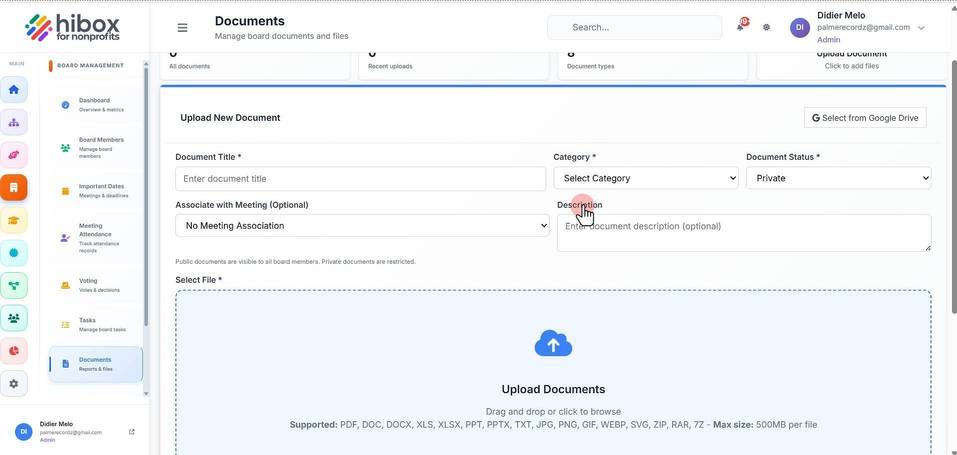The image size is (957, 455).
Task: Click the Upload Document card
Action: point(851,65)
